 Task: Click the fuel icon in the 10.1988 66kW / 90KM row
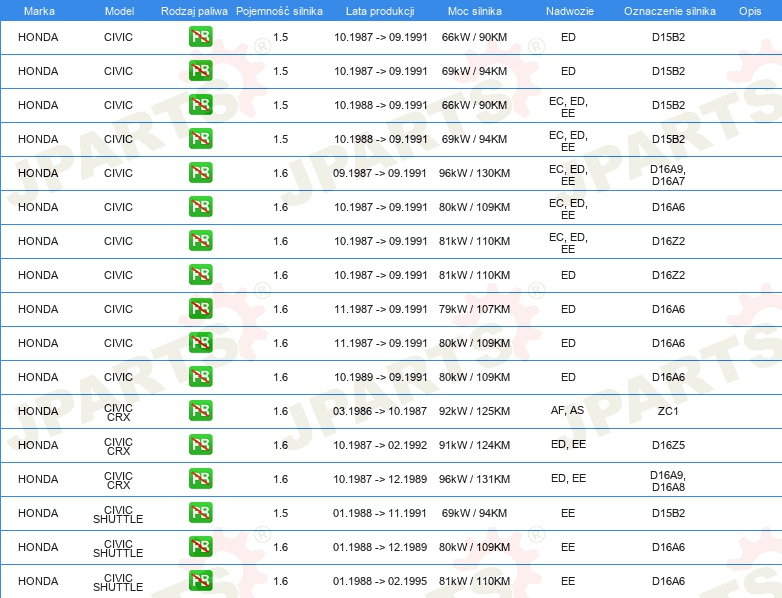click(200, 105)
